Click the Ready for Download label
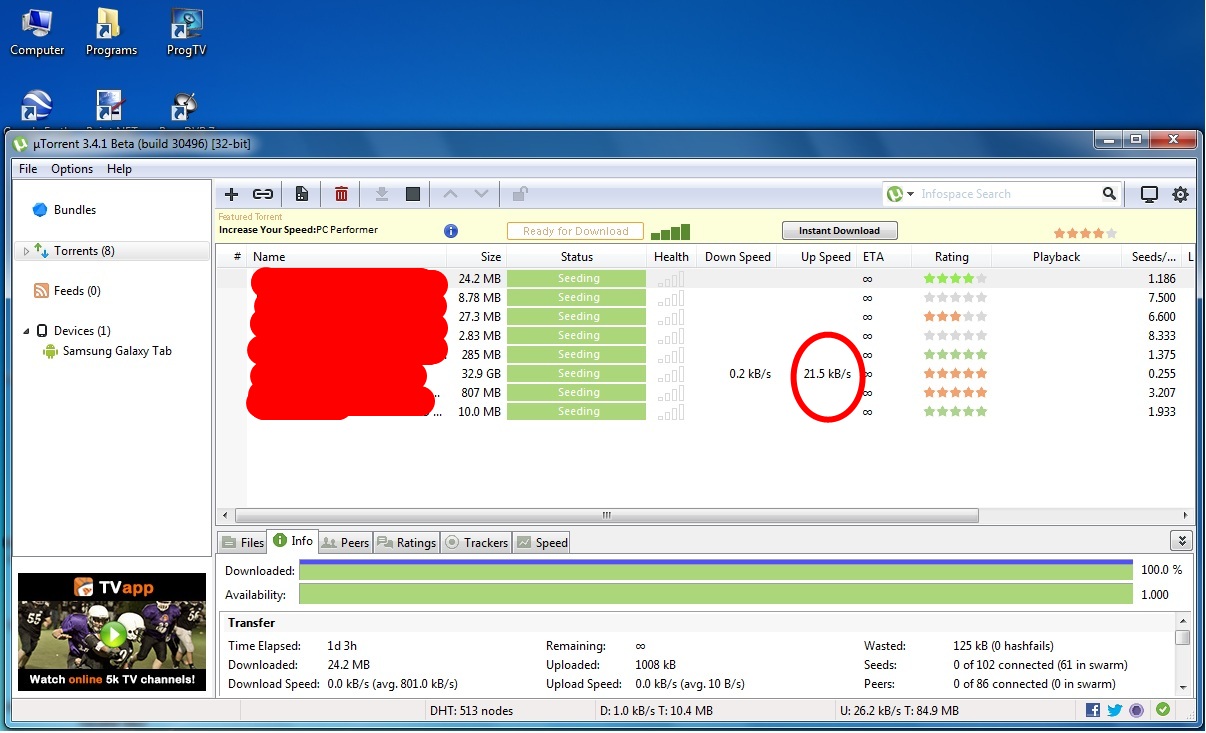The height and width of the screenshot is (733, 1206). coord(575,231)
